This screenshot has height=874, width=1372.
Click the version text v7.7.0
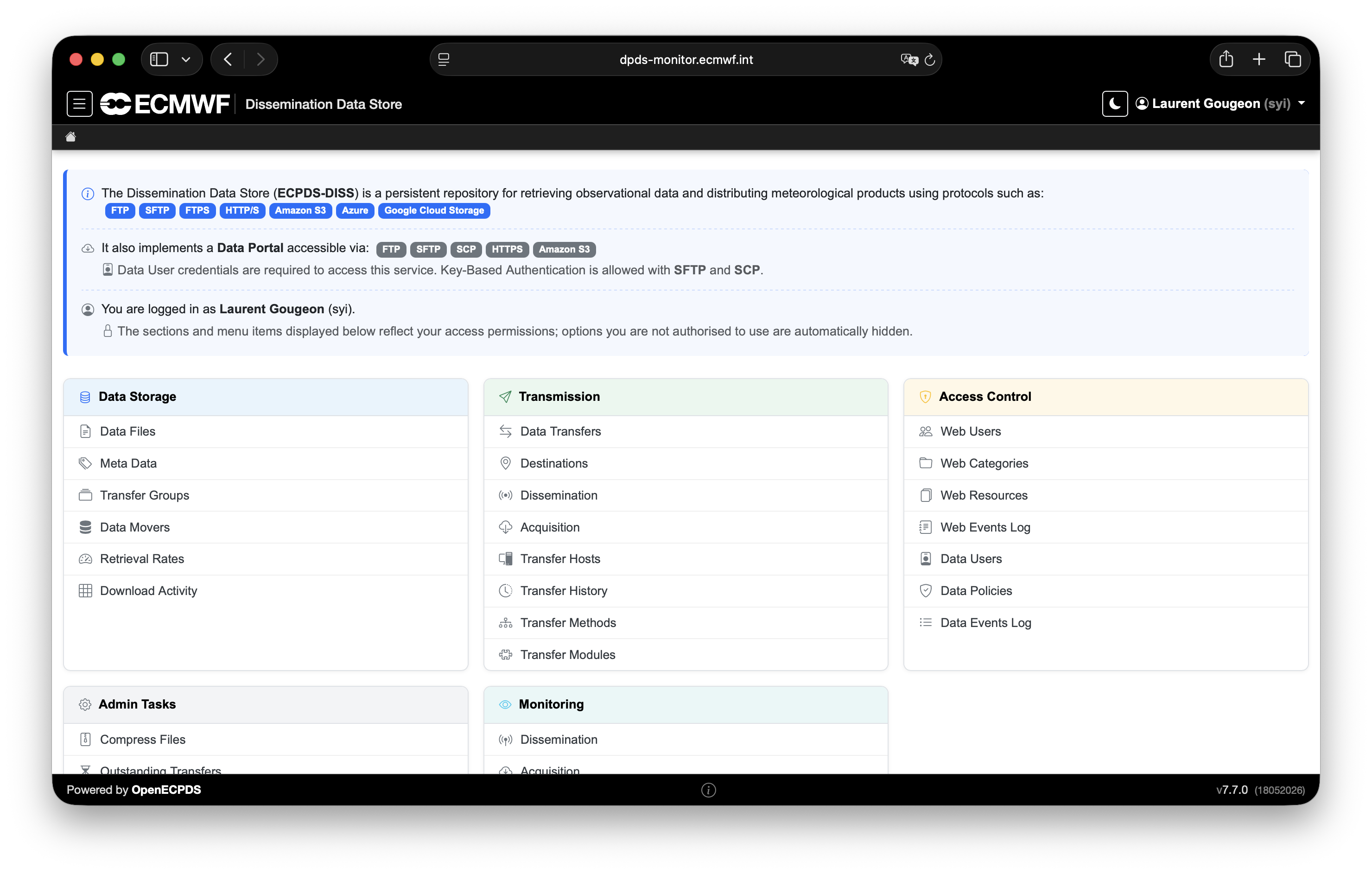1232,790
